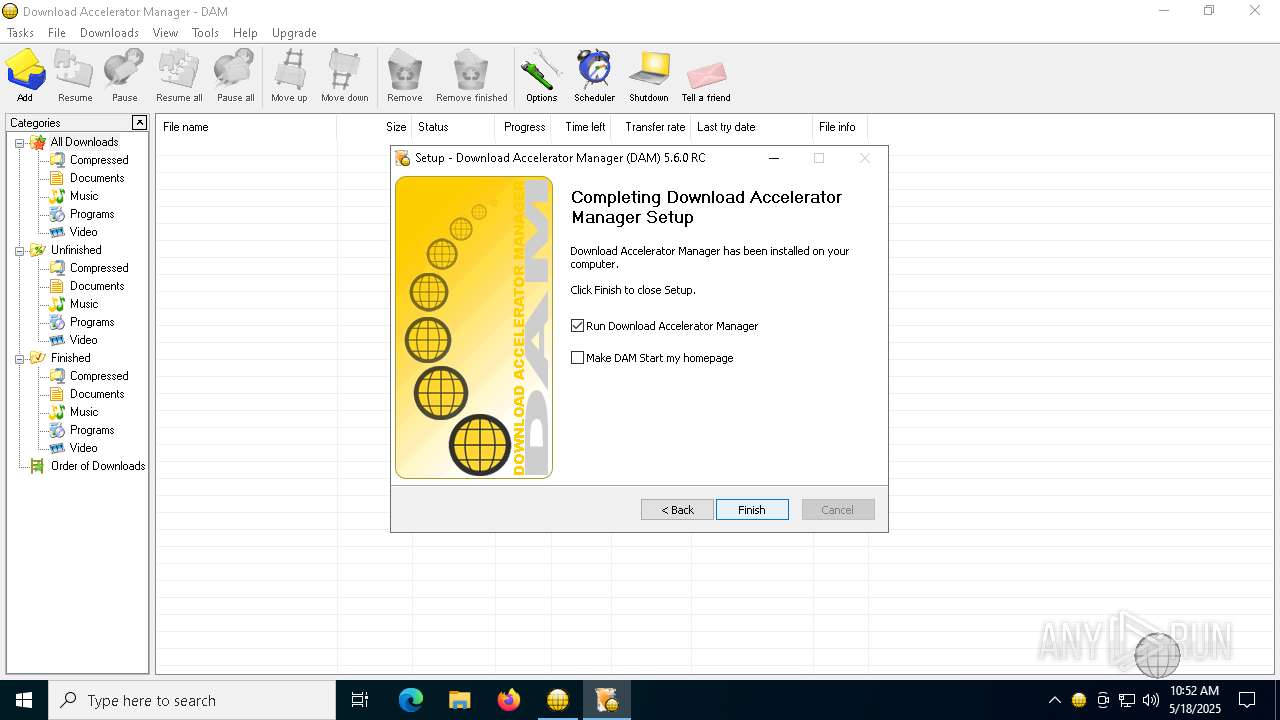This screenshot has width=1280, height=720.
Task: Collapse the Unfinished tree node
Action: (x=19, y=250)
